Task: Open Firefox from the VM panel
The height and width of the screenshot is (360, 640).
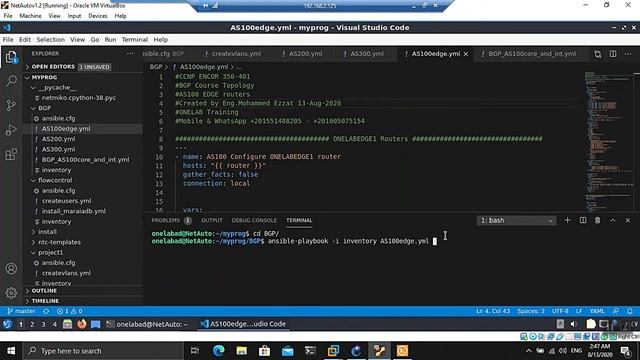Action: (82, 324)
